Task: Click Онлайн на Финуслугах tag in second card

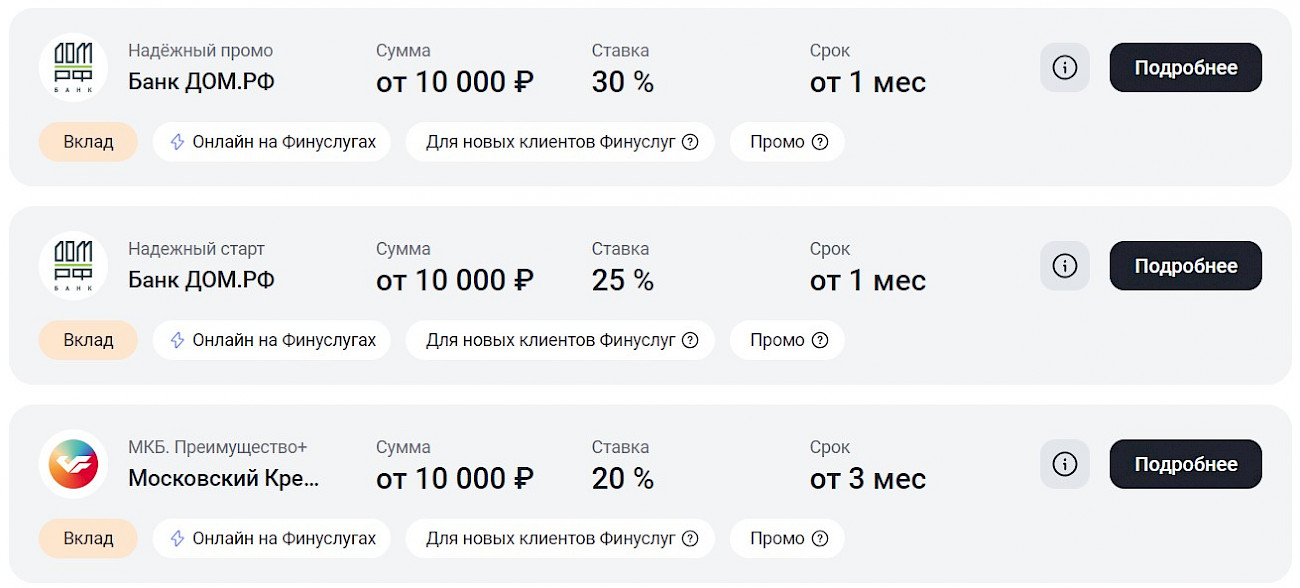Action: (x=272, y=340)
